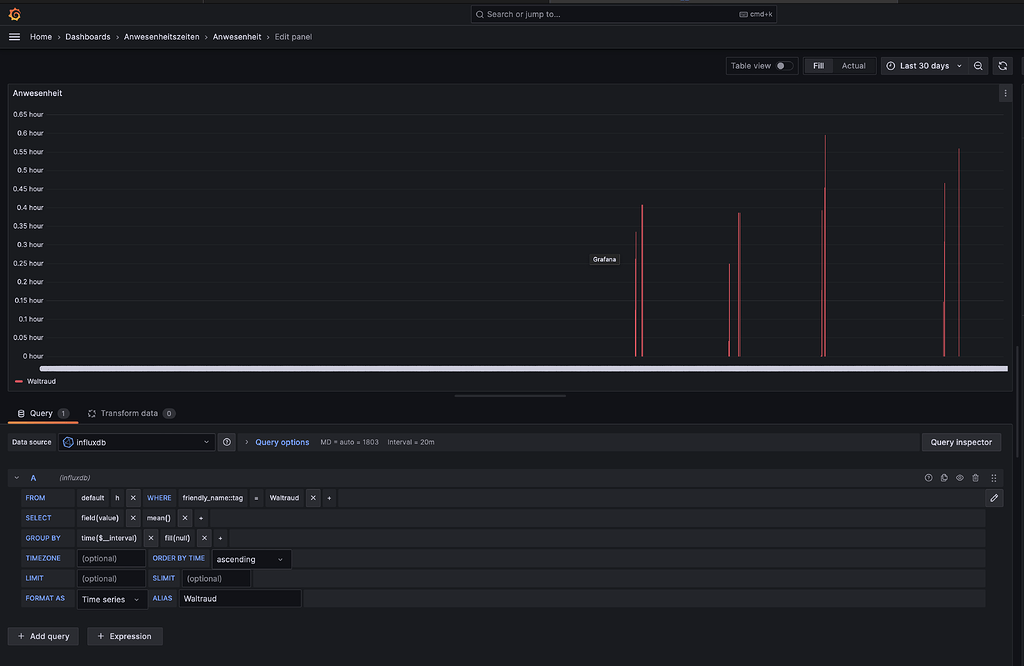Open the Last 30 days time picker
Viewport: 1024px width, 666px height.
click(924, 65)
